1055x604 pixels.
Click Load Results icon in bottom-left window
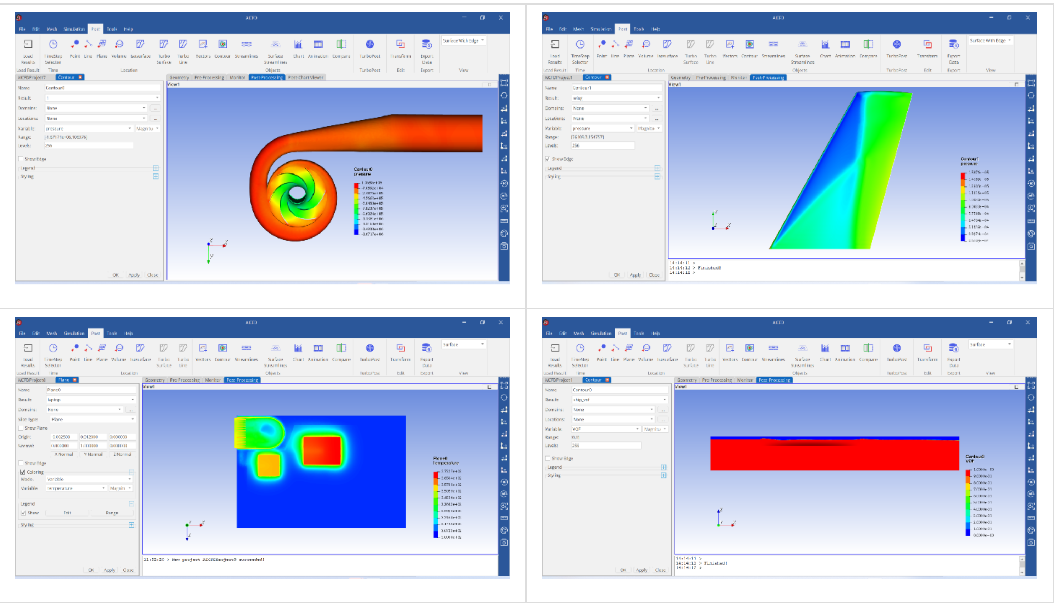(x=28, y=348)
